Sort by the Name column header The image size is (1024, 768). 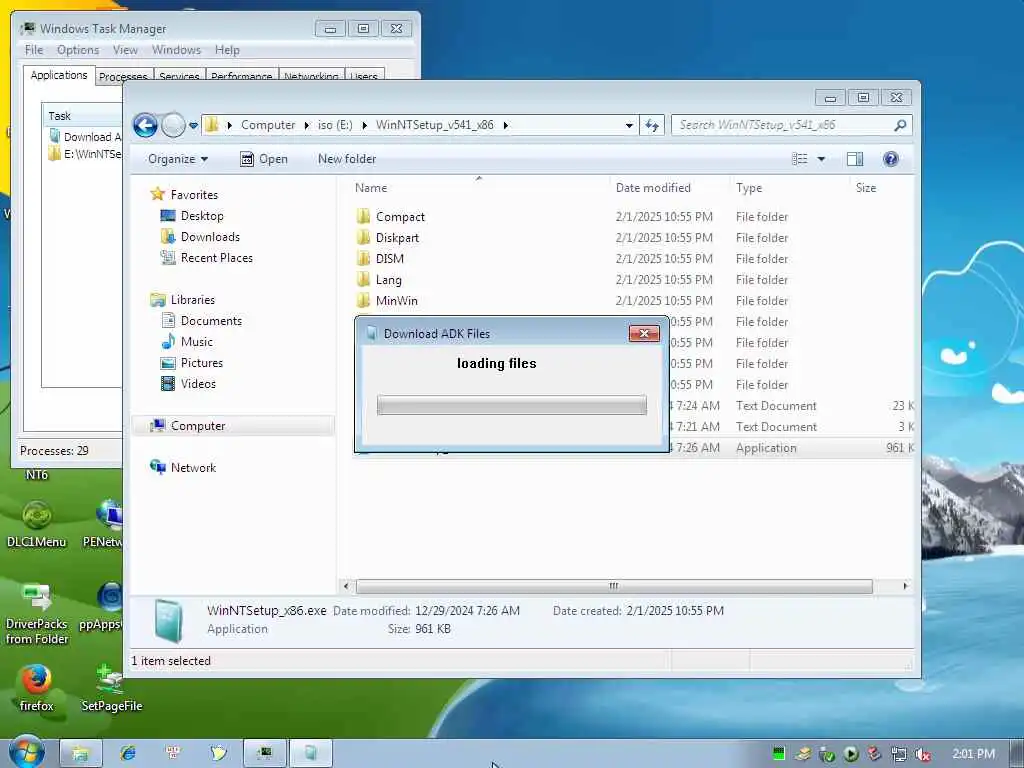(x=371, y=188)
